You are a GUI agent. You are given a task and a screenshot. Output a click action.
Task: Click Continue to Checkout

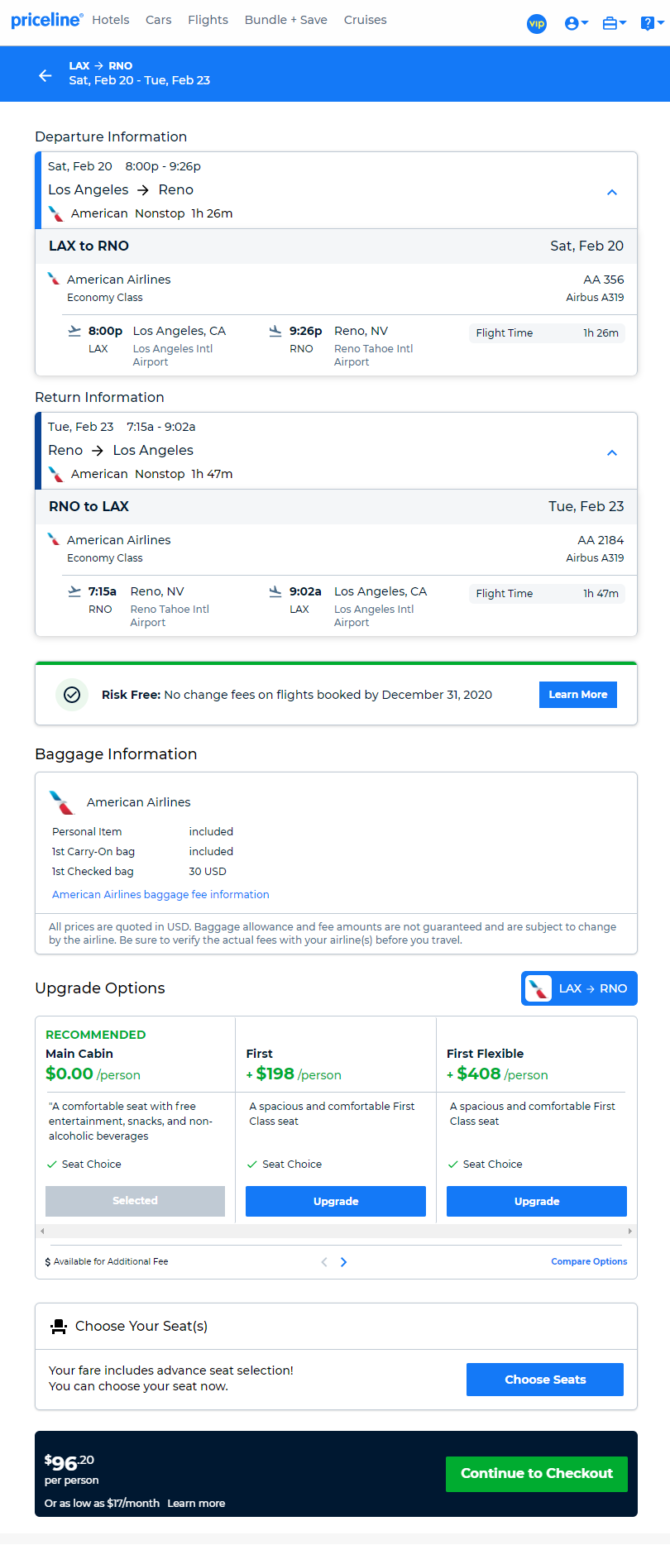tap(537, 1473)
